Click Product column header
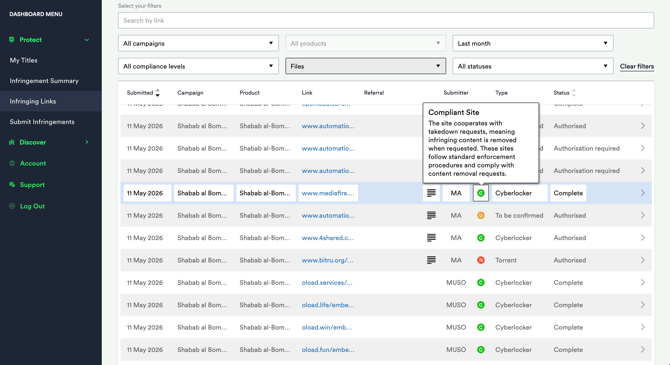 pyautogui.click(x=249, y=93)
